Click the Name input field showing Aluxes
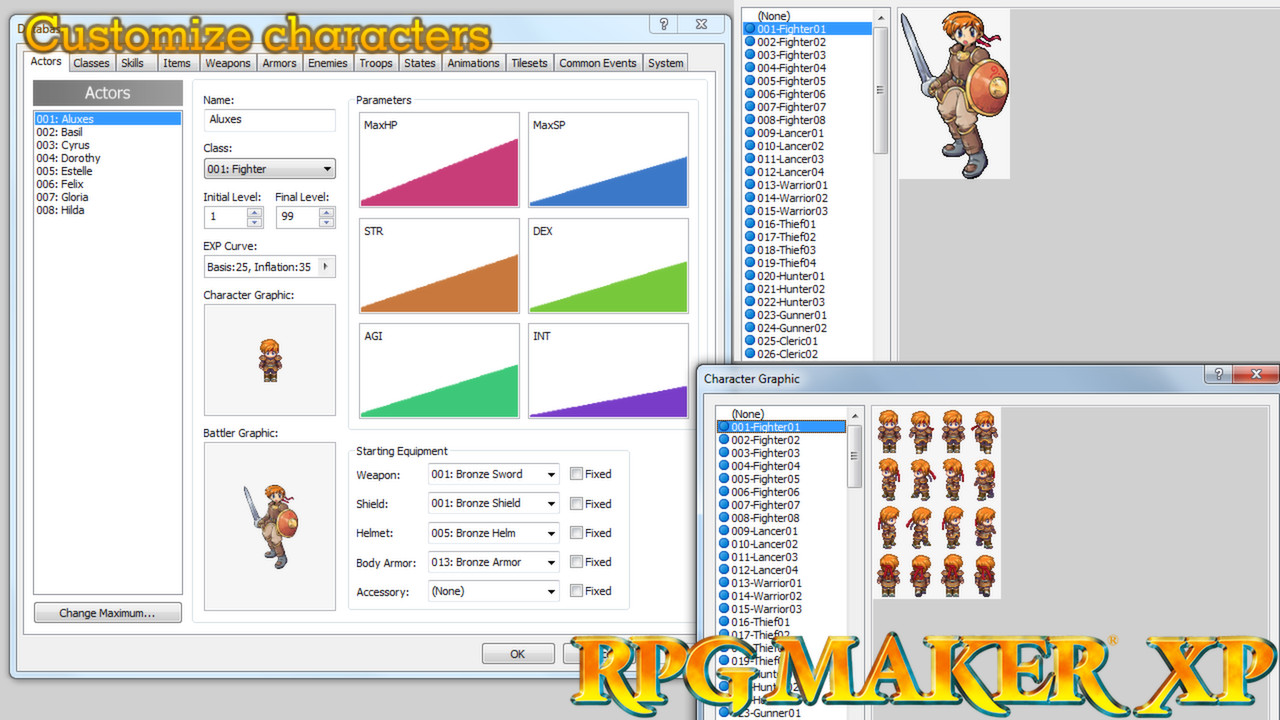This screenshot has height=720, width=1280. (x=269, y=120)
